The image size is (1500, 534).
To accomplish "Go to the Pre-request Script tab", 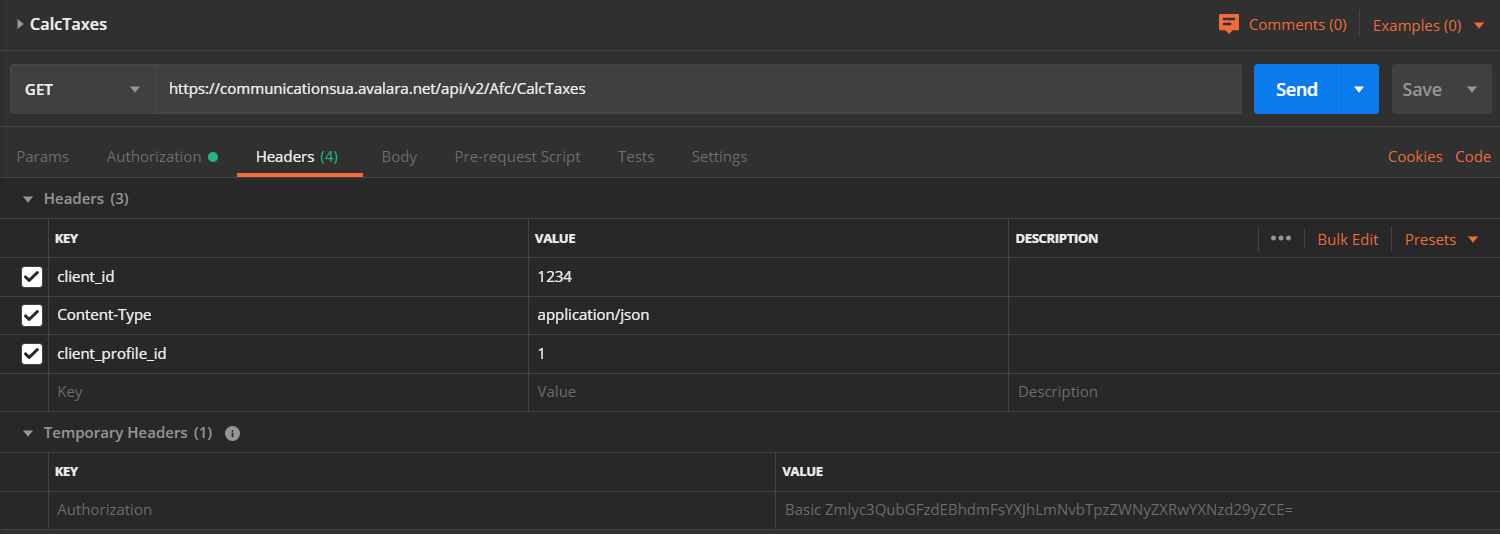I will point(517,156).
